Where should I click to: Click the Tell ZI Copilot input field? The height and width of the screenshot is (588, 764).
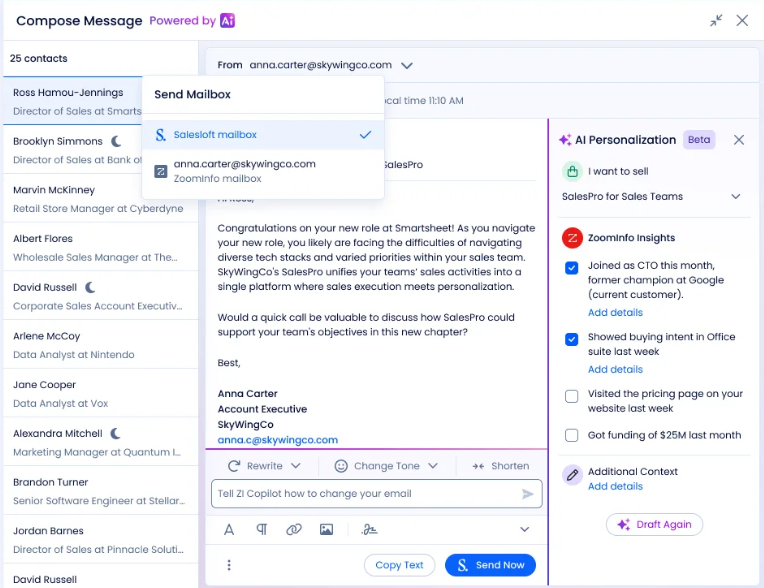click(376, 494)
